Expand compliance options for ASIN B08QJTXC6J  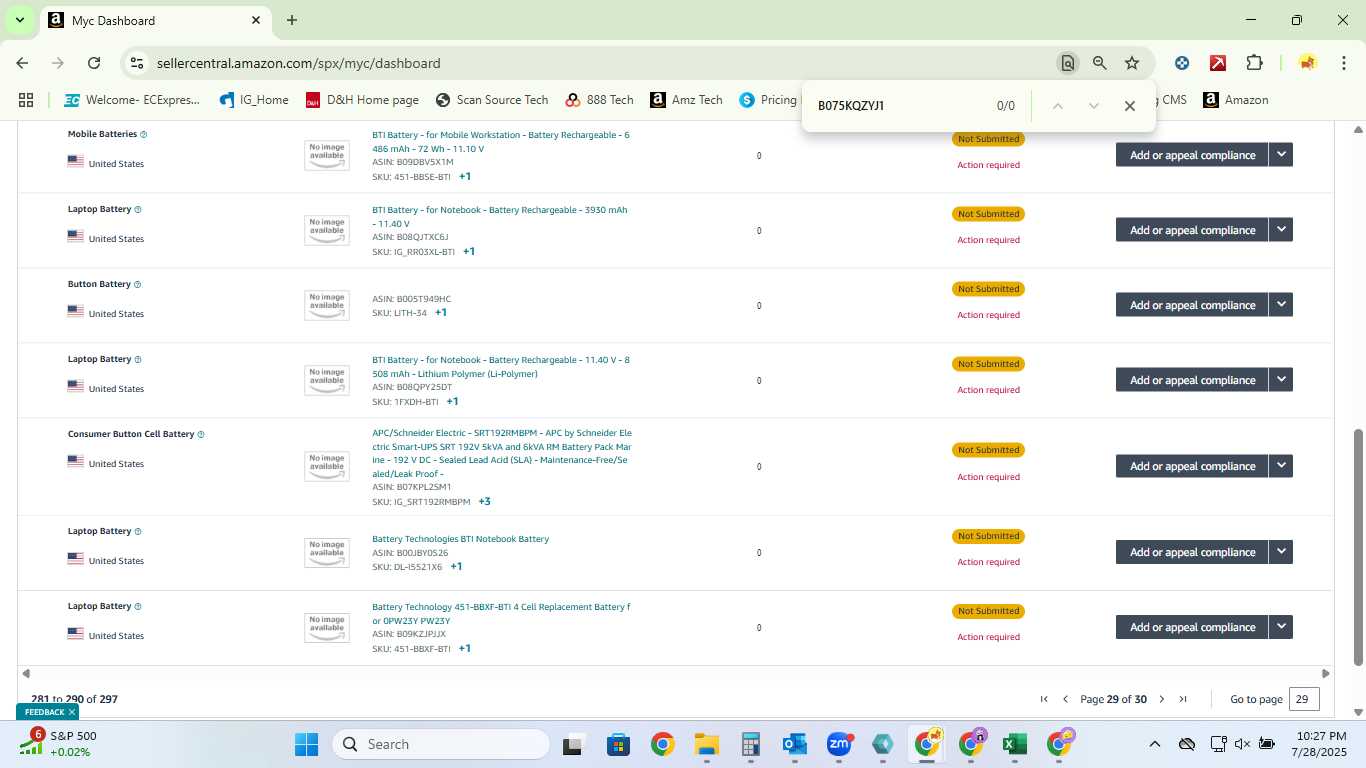click(x=1281, y=230)
